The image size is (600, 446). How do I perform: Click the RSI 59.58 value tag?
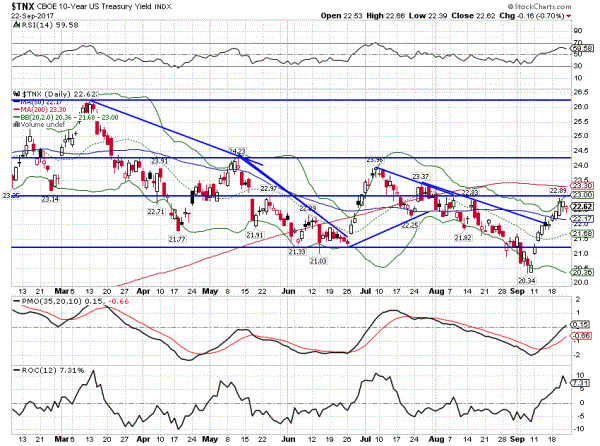tap(582, 48)
